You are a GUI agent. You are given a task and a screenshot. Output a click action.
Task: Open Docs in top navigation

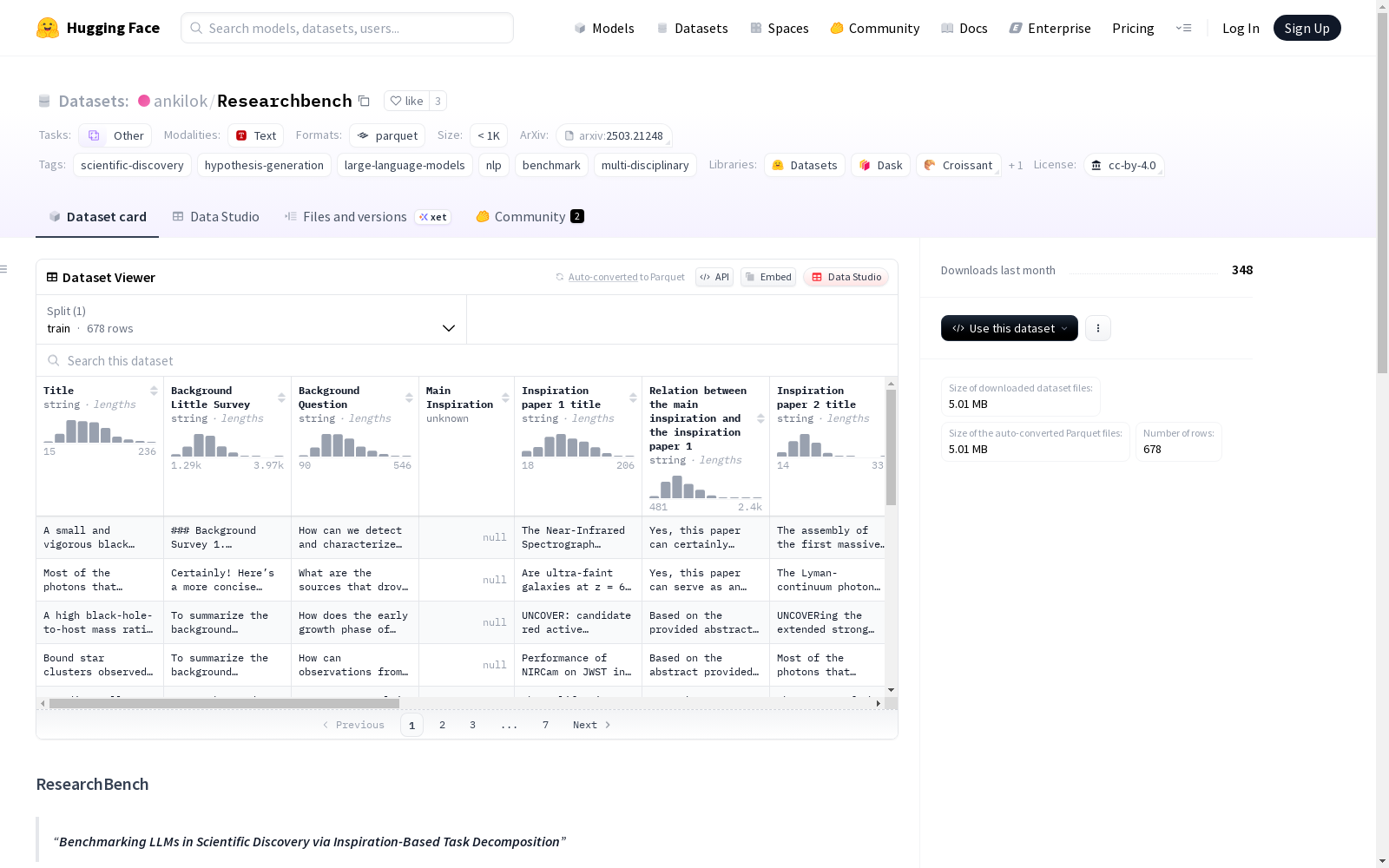click(x=964, y=28)
